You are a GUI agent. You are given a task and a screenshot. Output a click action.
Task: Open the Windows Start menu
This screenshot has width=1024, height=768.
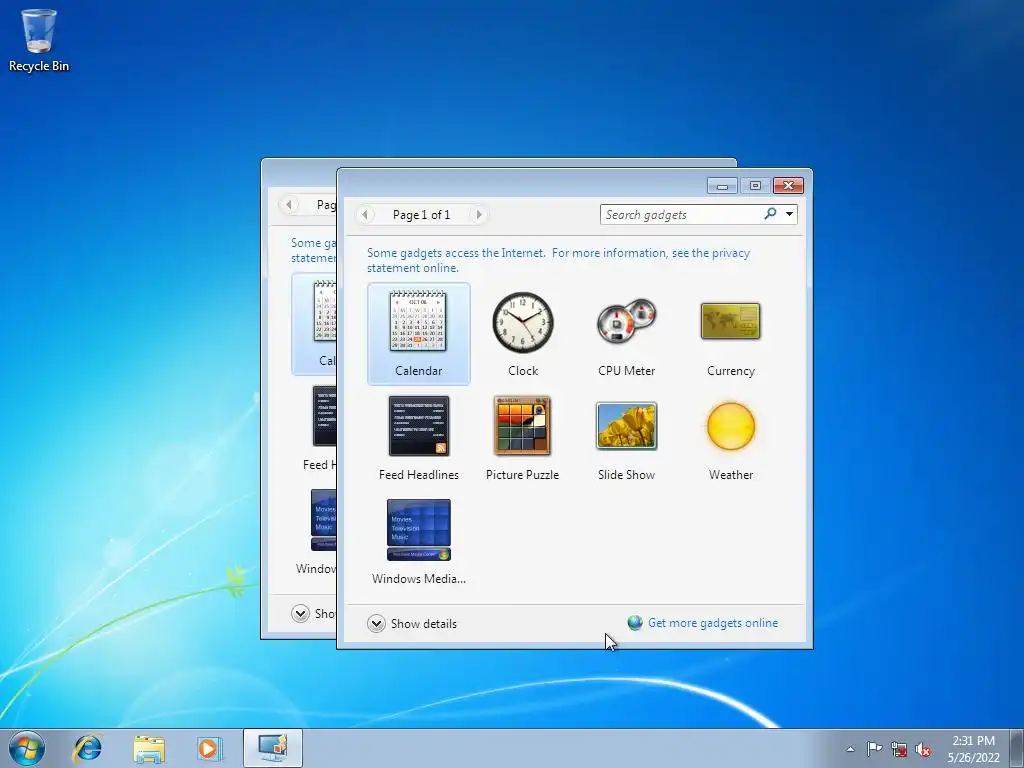(27, 748)
